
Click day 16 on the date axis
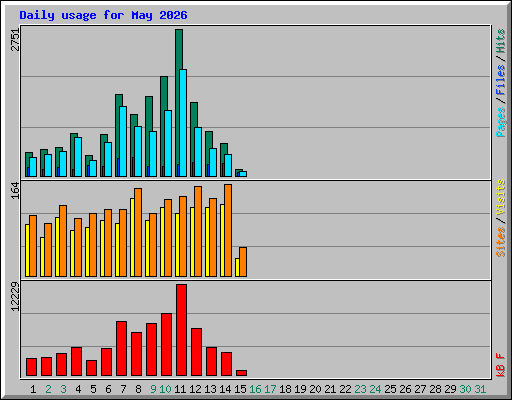tap(255, 389)
